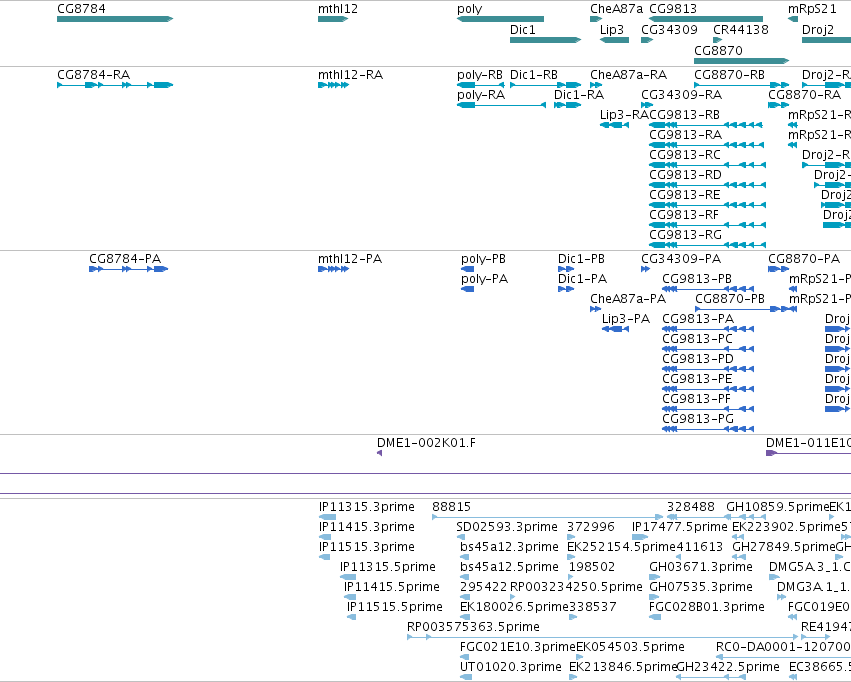Select transcript Dic1-RA
Screen dimensions: 851x682
pos(568,105)
